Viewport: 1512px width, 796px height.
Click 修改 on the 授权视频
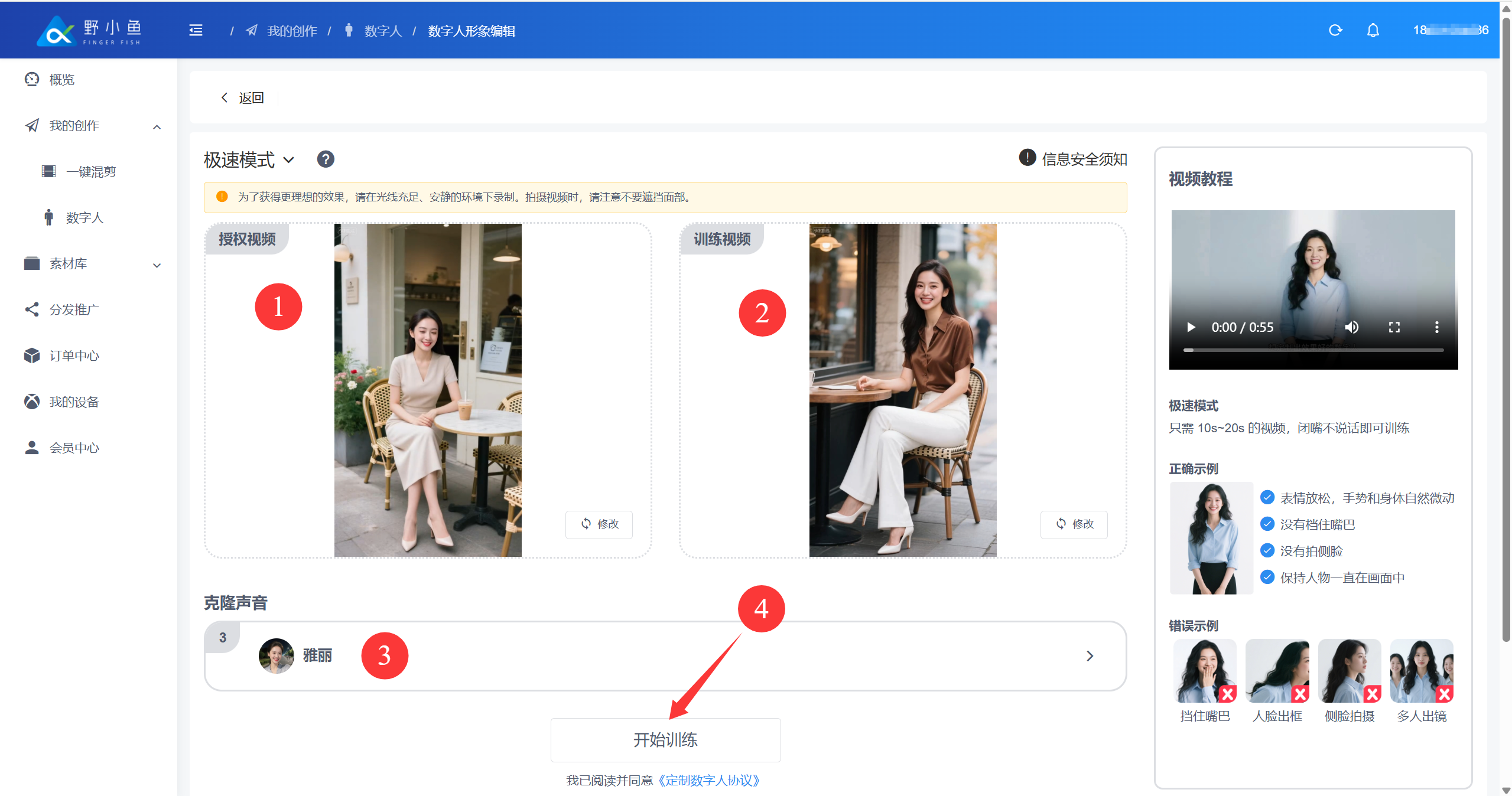[x=599, y=524]
